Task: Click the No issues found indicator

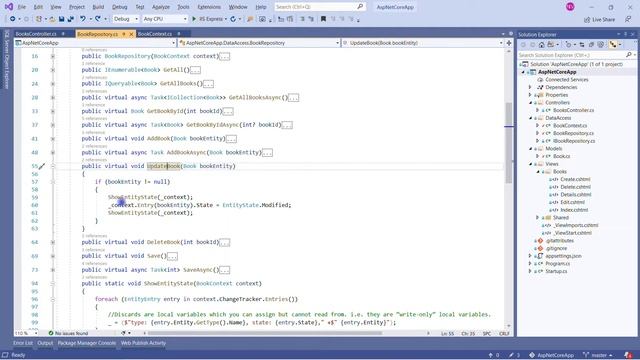Action: tap(68, 333)
